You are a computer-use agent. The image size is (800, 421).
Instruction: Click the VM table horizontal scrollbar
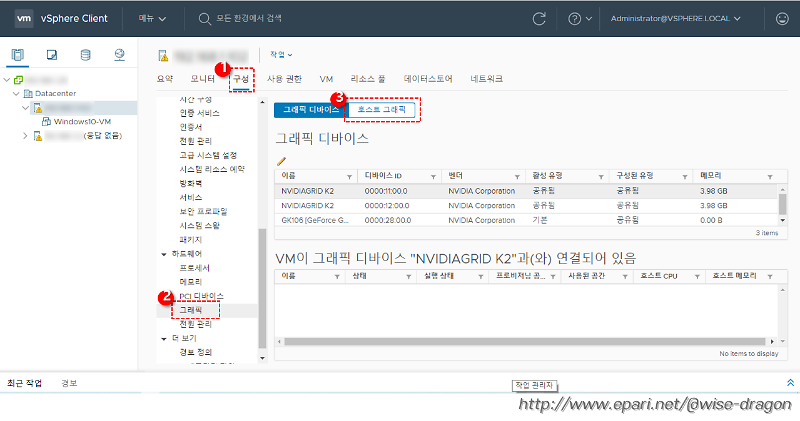524,341
